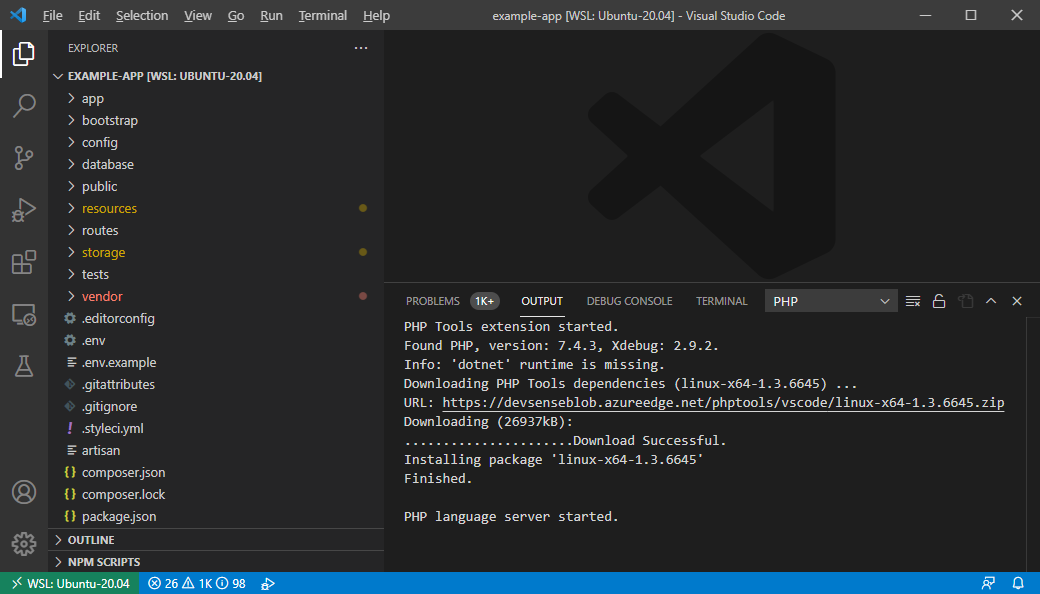The width and height of the screenshot is (1040, 594).
Task: Expand the database folder
Action: pos(216,164)
